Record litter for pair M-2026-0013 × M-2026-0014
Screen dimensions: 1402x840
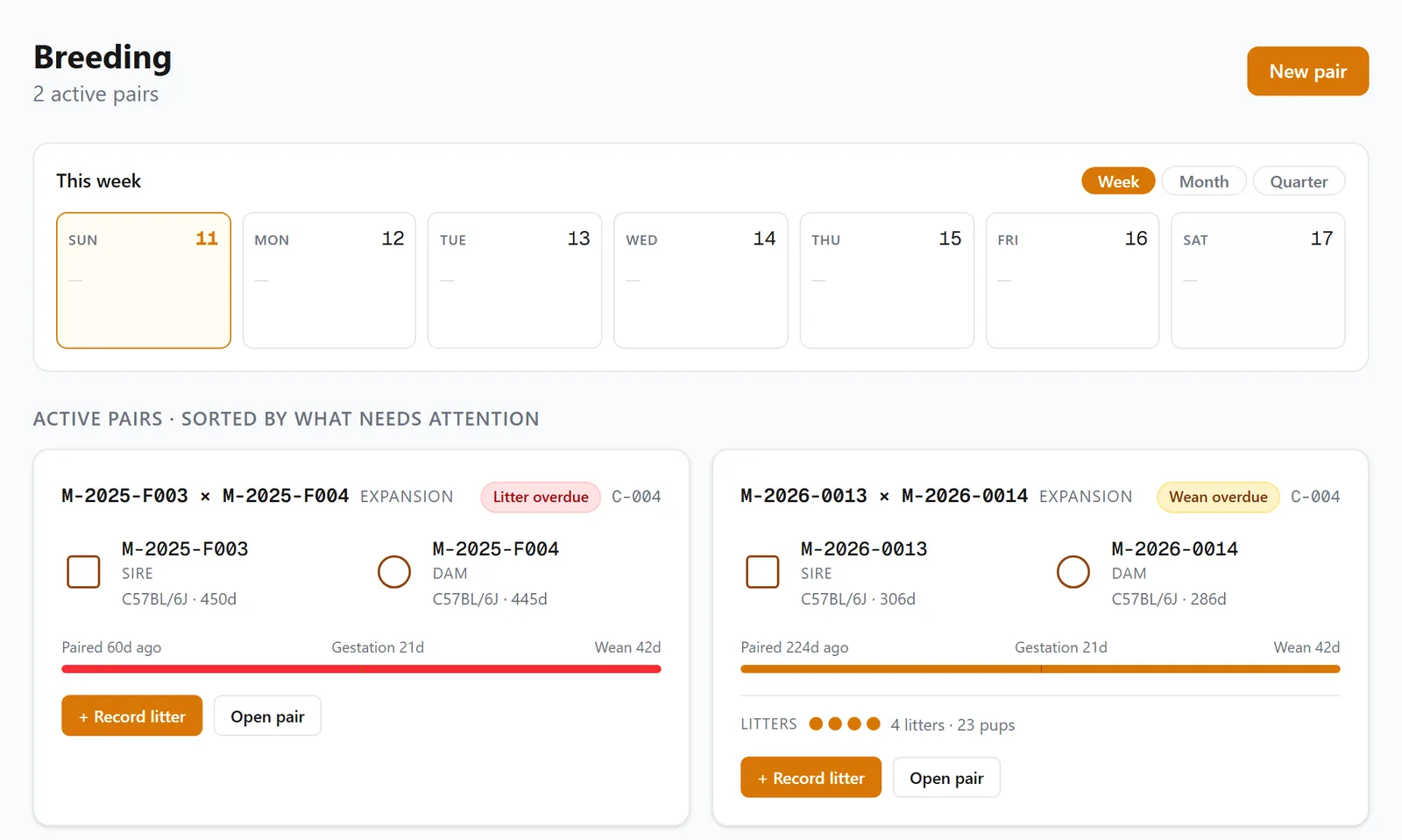click(811, 777)
